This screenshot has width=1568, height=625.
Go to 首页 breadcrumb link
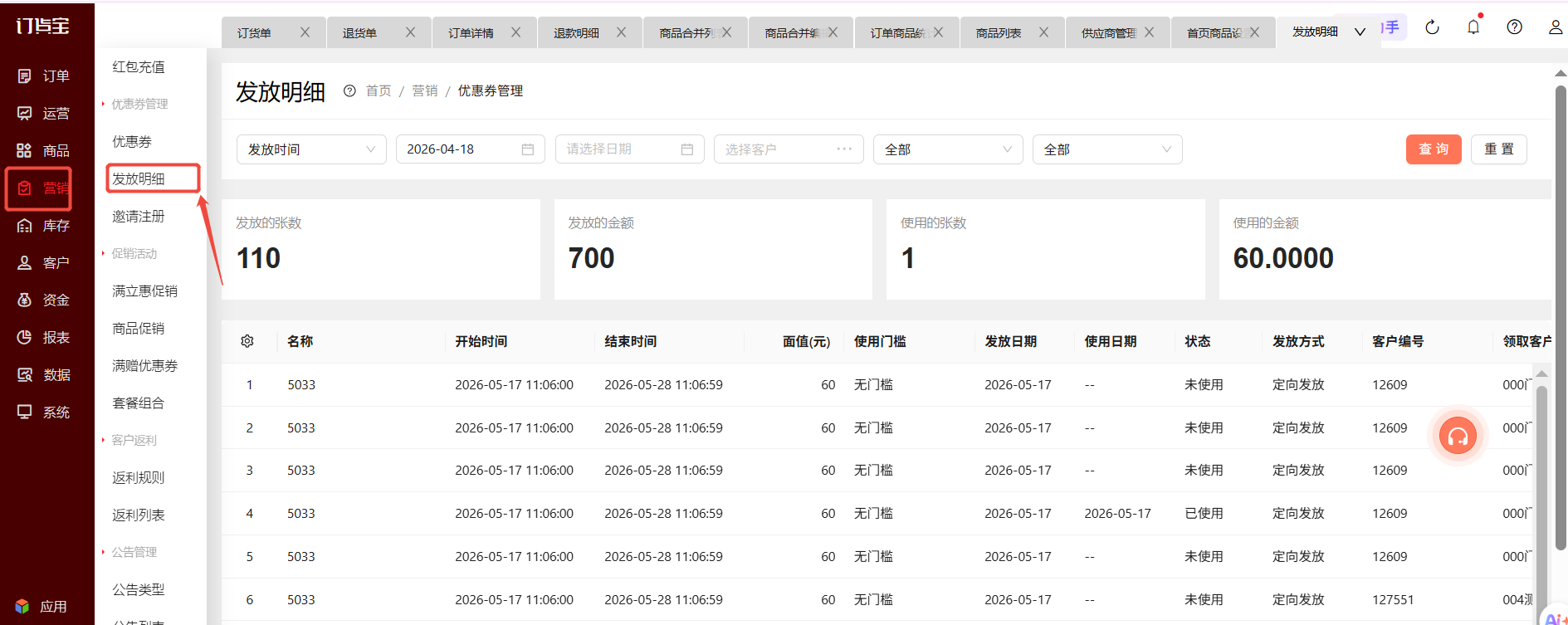tap(379, 90)
